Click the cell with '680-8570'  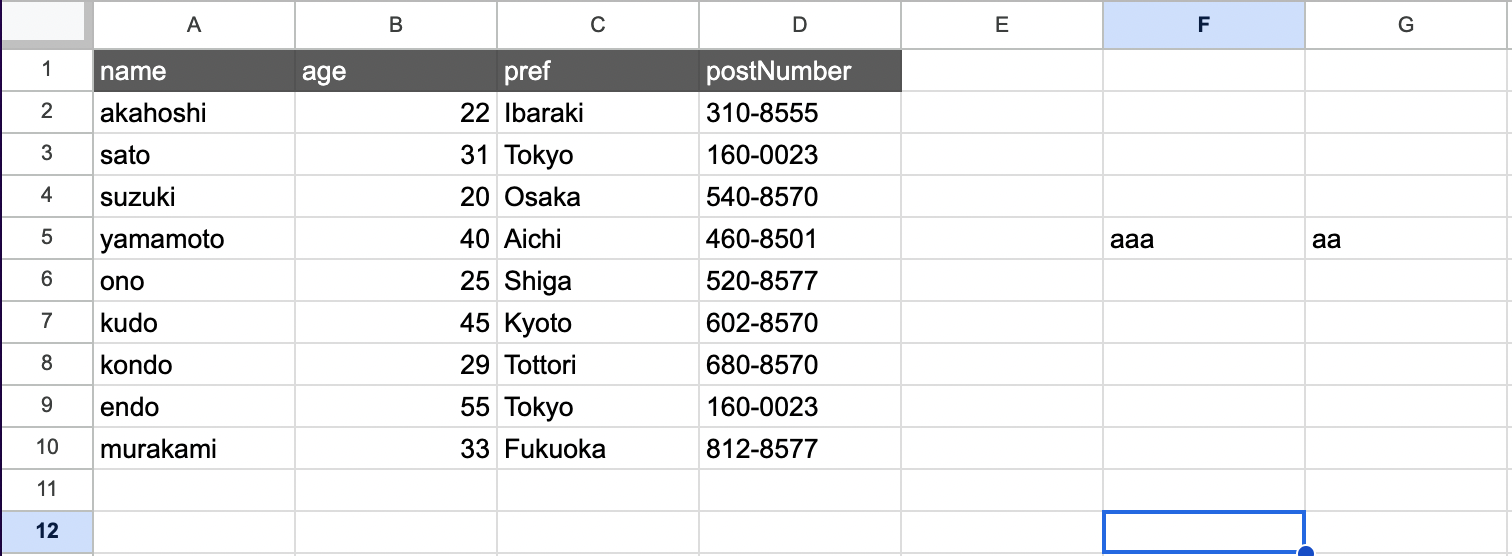point(800,365)
